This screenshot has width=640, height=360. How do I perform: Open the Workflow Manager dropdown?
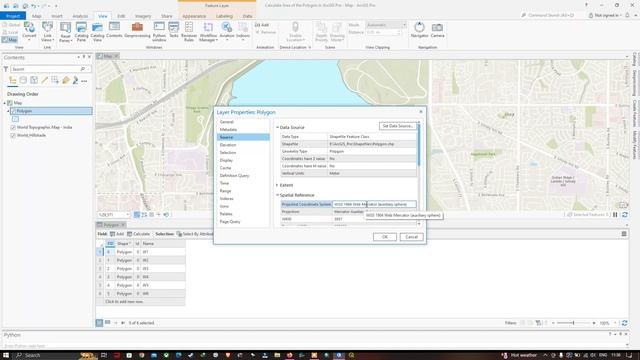pos(208,32)
